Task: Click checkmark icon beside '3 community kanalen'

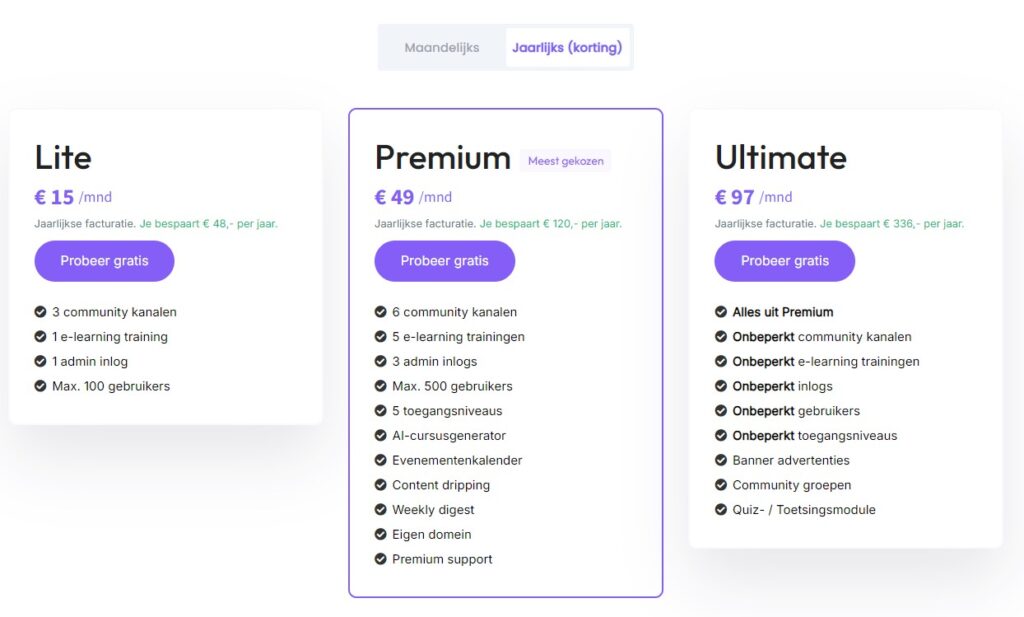Action: point(41,312)
